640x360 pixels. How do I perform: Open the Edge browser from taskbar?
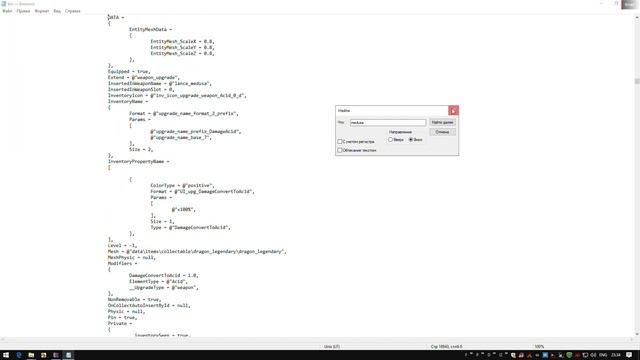coord(19,355)
